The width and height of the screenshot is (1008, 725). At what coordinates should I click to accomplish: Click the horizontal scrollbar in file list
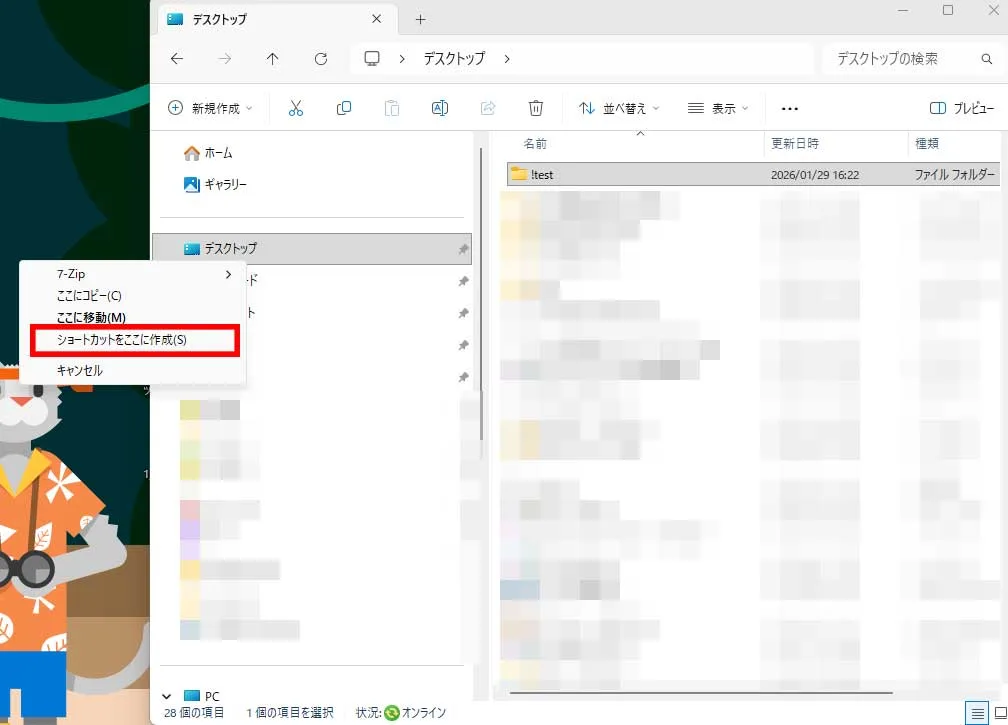(x=700, y=692)
